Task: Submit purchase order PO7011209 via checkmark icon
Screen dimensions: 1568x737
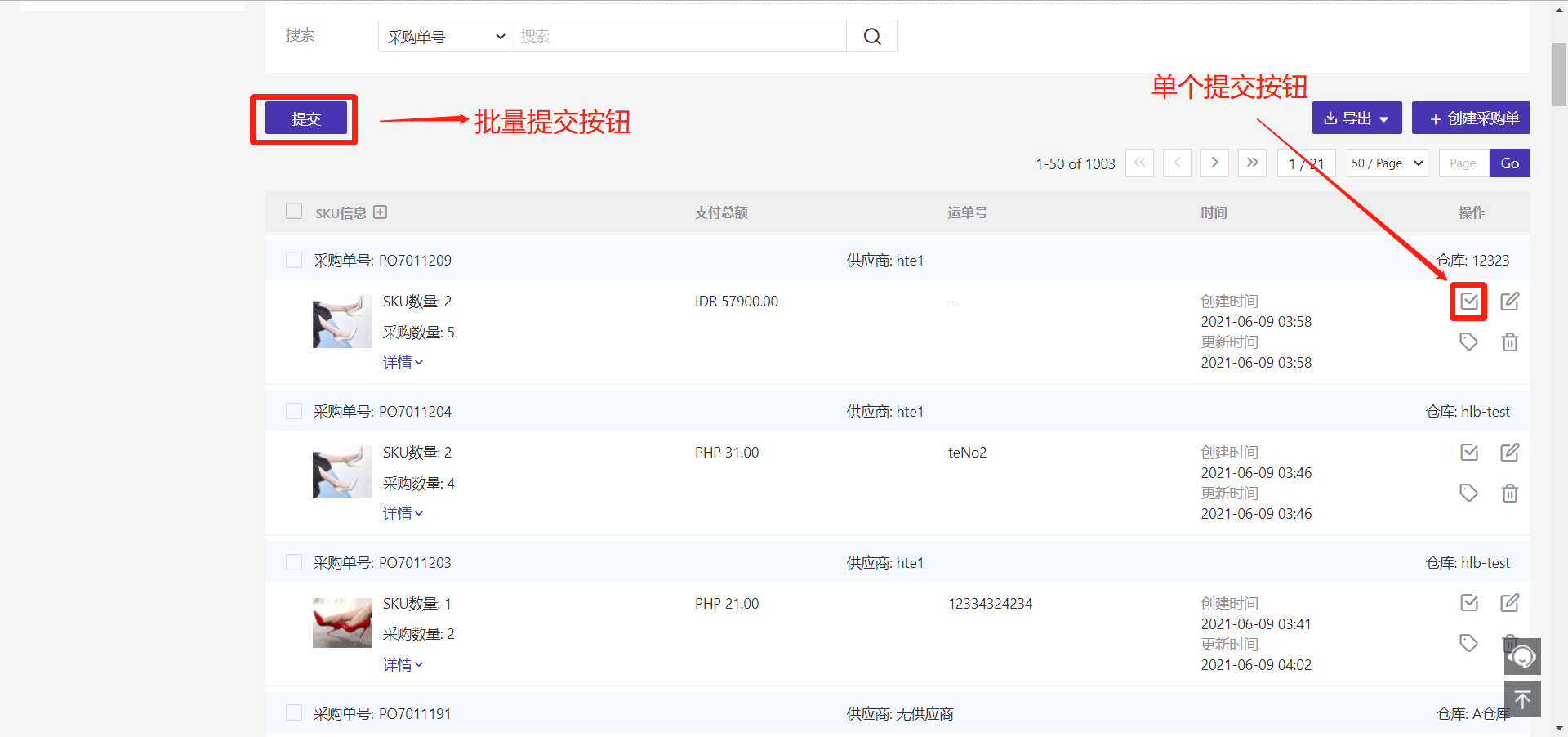Action: (1468, 301)
